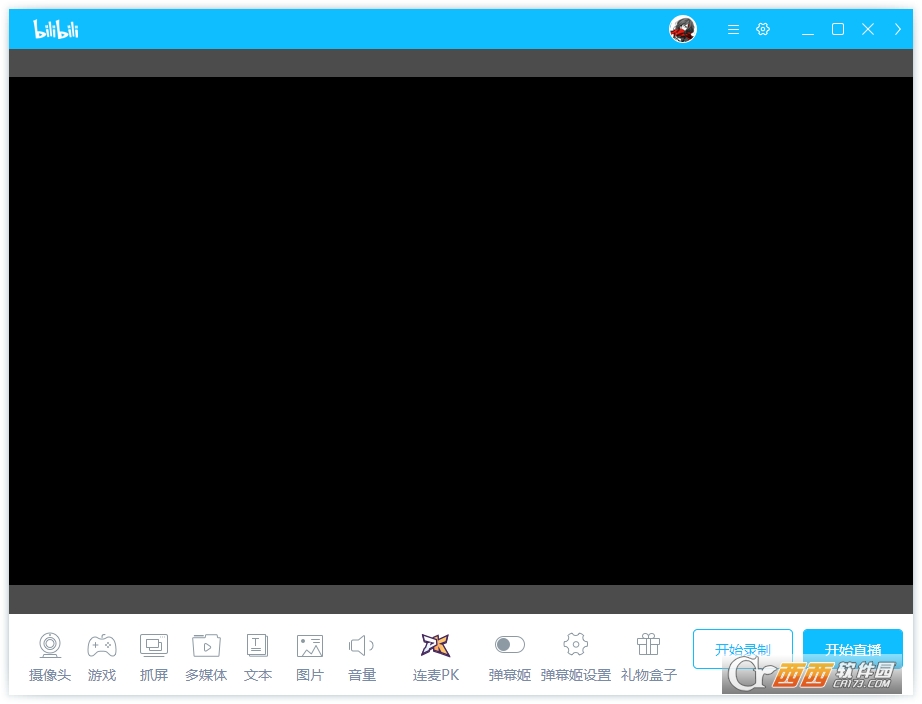922x704 pixels.
Task: Open 弹幕姬设置 danmaku settings
Action: [x=576, y=656]
